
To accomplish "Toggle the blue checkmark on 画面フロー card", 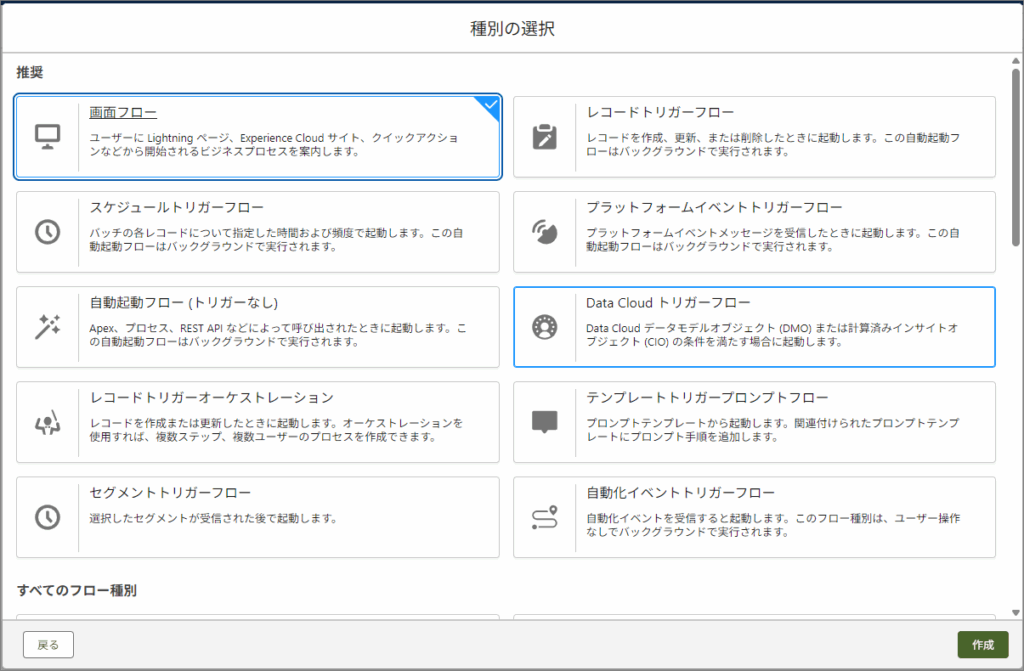I will point(490,104).
